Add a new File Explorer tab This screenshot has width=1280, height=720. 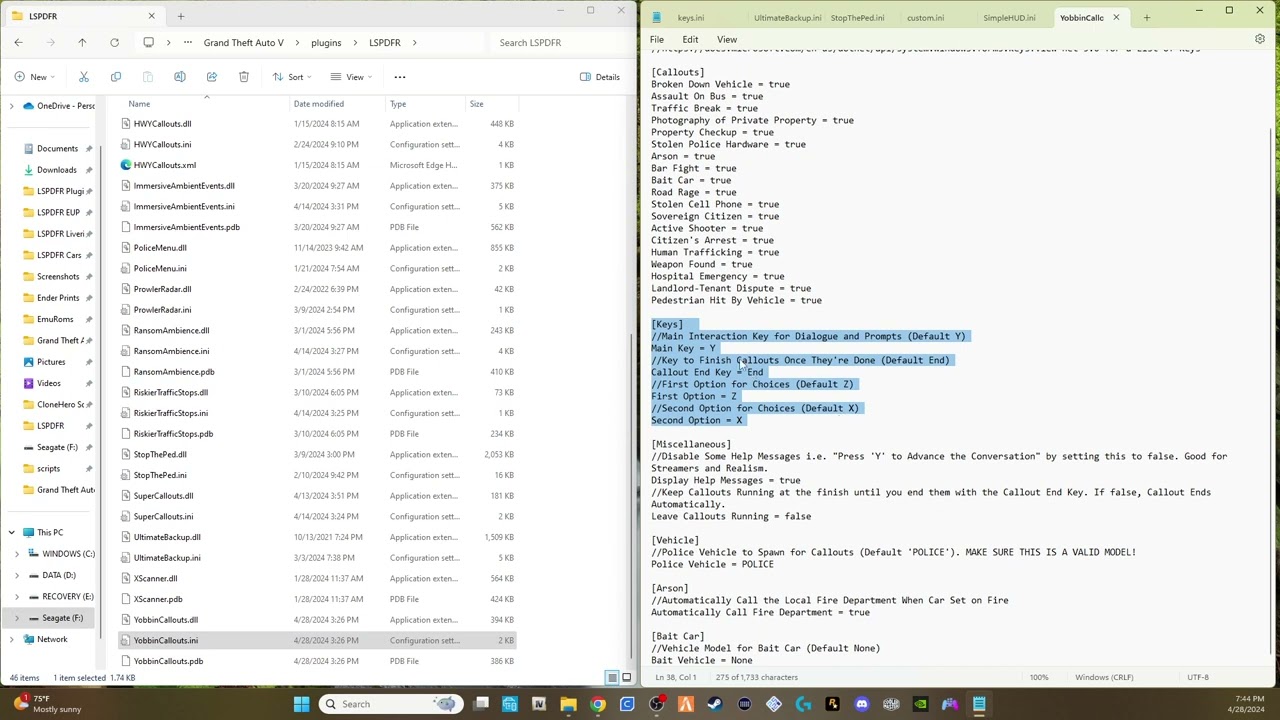pos(181,16)
